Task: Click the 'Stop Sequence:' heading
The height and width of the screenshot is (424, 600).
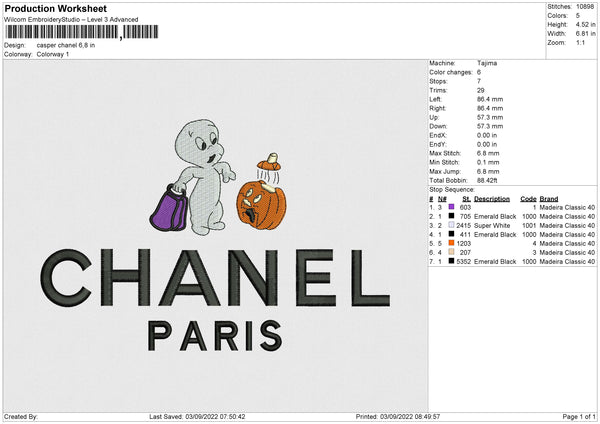Action: (452, 189)
